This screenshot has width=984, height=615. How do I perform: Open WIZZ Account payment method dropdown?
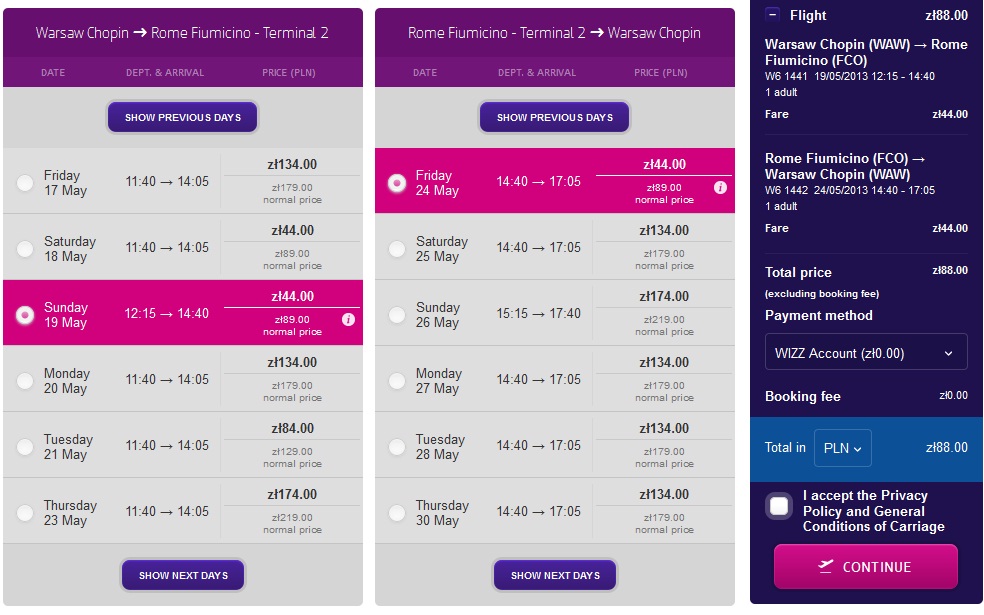(x=866, y=352)
